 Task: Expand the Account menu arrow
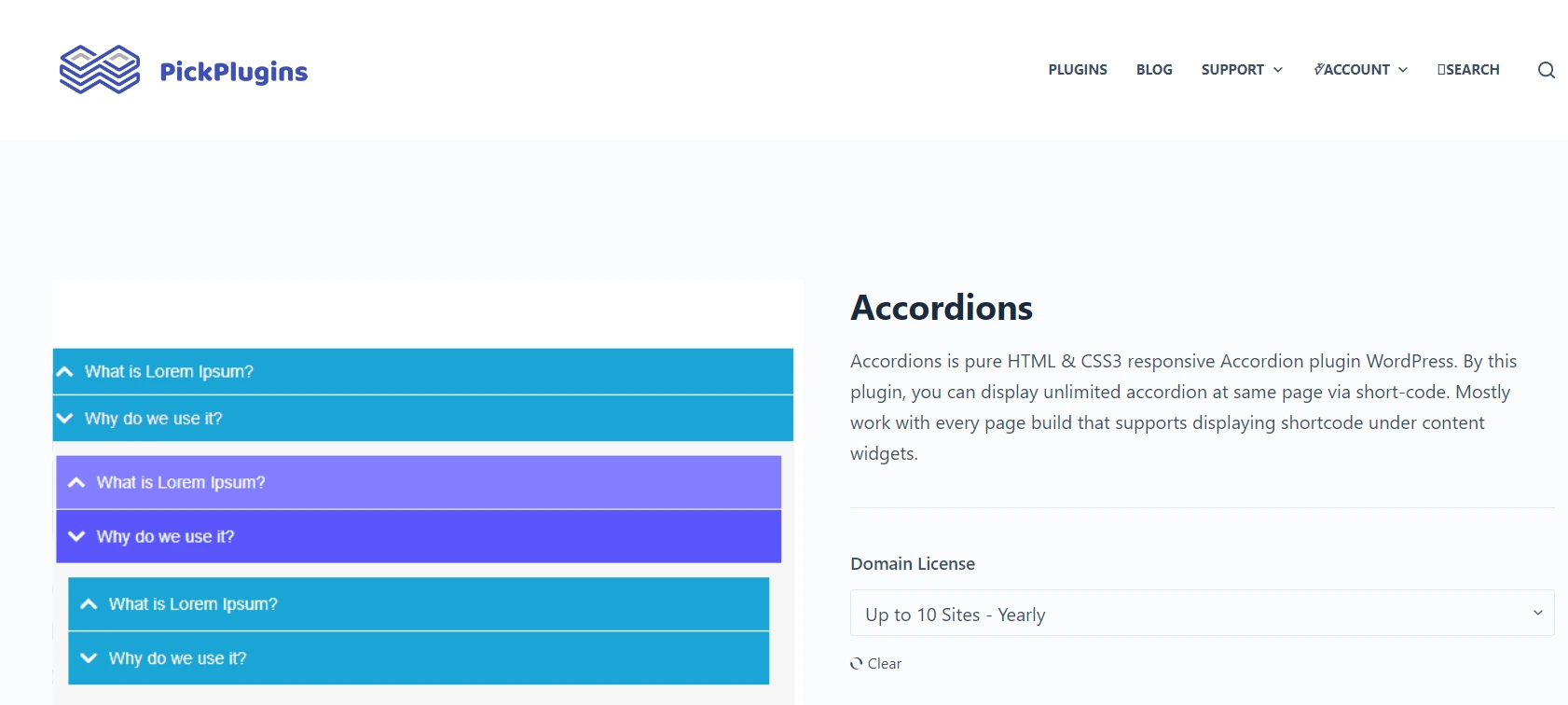tap(1403, 70)
